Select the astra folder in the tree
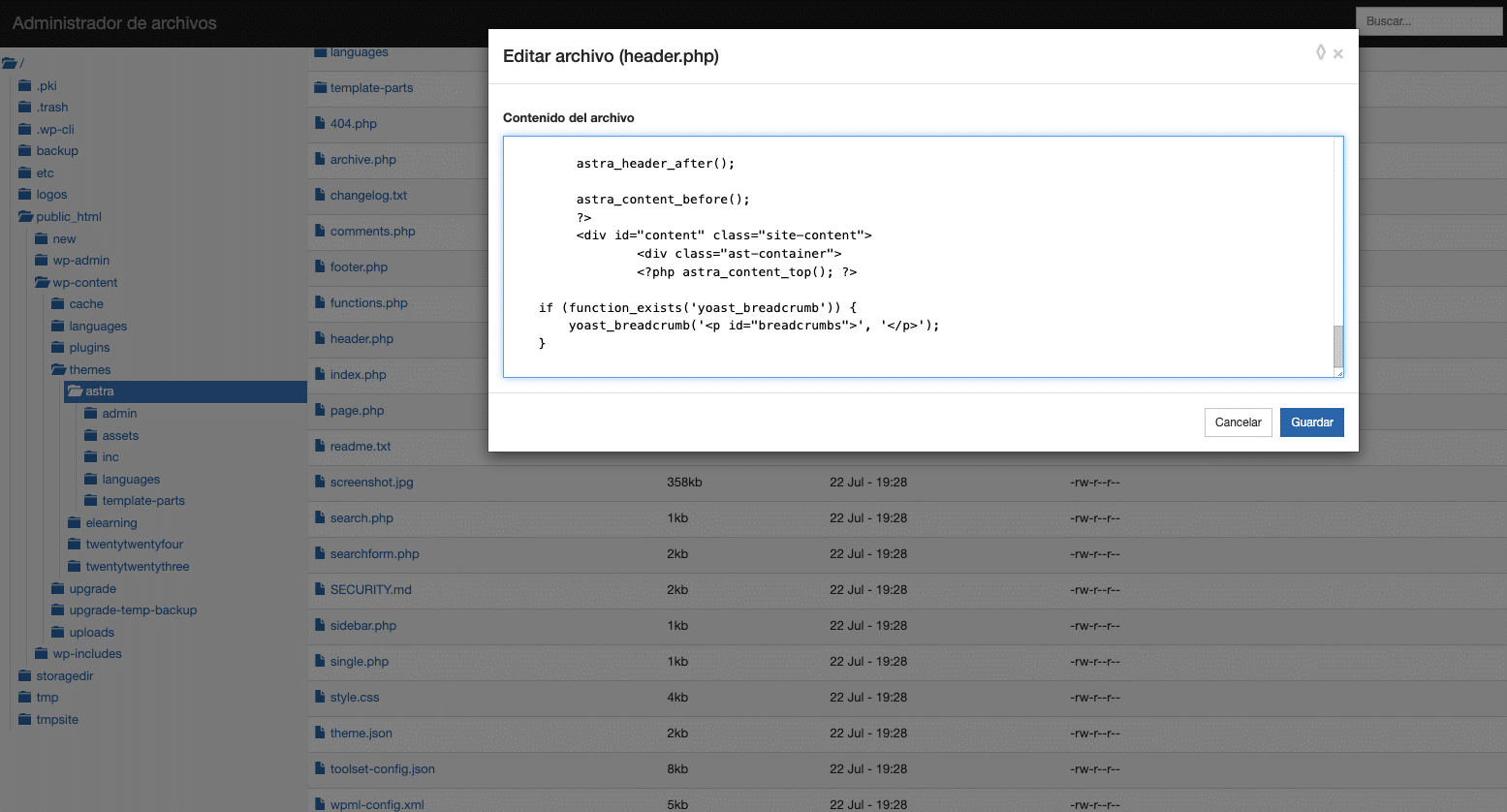Image resolution: width=1507 pixels, height=812 pixels. 99,391
